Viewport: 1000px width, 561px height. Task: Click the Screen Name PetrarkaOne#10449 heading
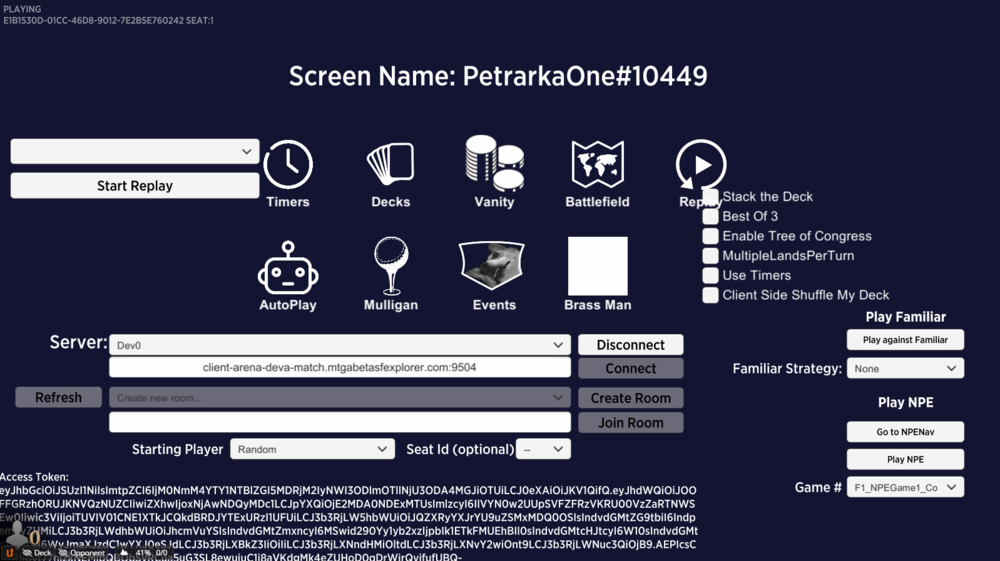498,76
